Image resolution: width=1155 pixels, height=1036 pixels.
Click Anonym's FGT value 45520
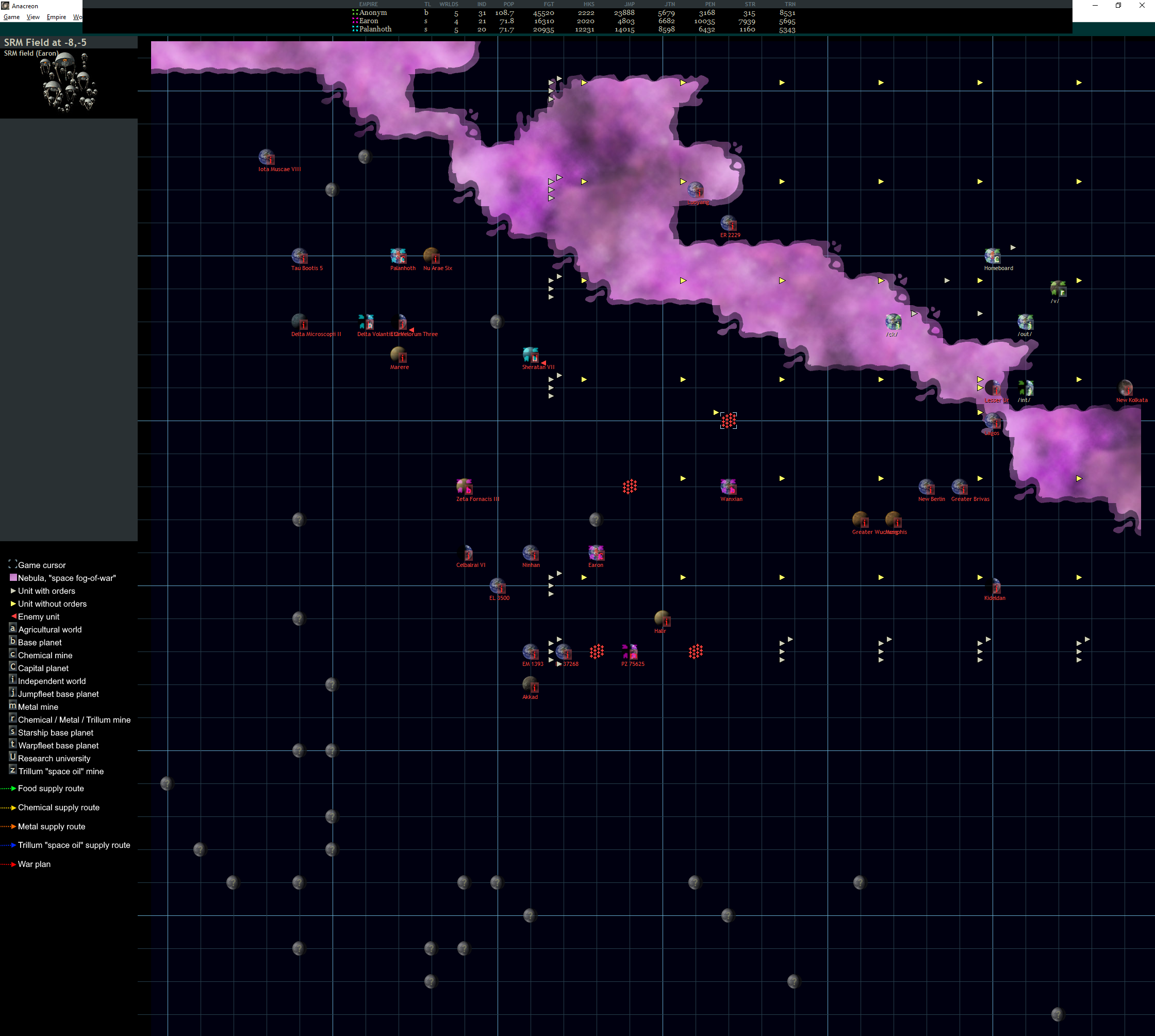coord(543,12)
